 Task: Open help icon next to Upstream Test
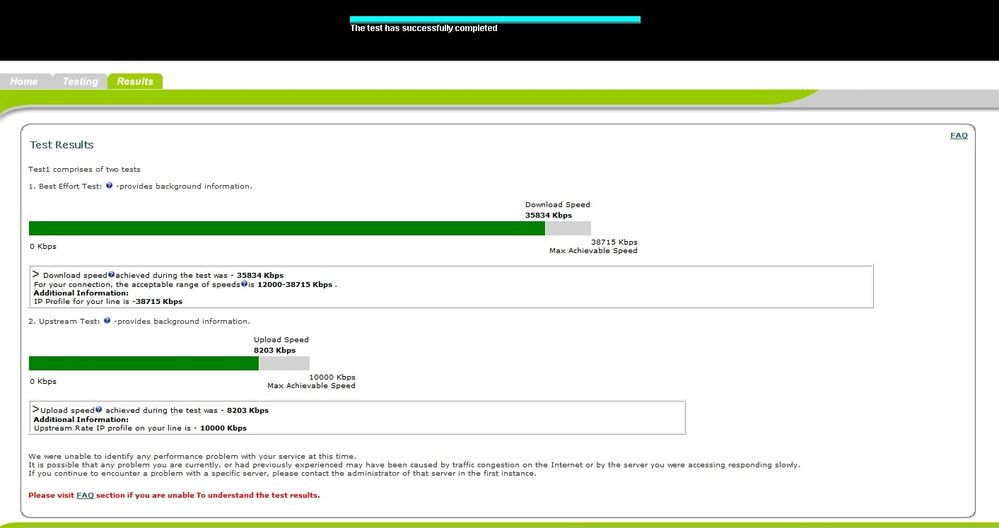pyautogui.click(x=107, y=321)
